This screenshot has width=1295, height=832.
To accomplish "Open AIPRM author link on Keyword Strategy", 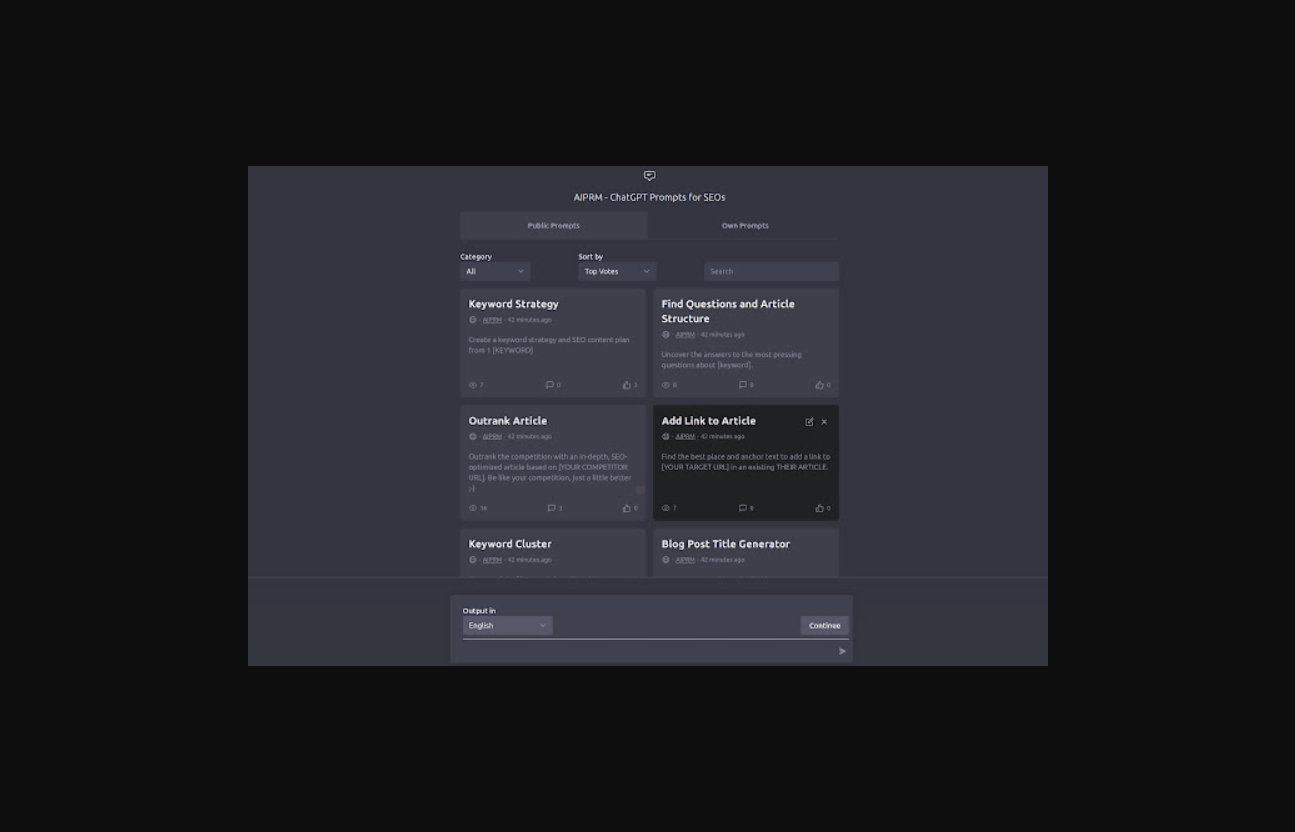I will point(492,320).
